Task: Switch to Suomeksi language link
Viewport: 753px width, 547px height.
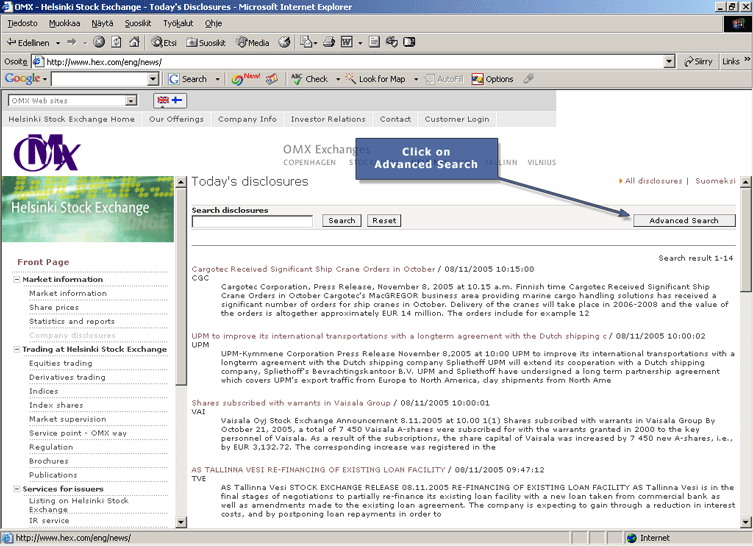Action: point(715,181)
